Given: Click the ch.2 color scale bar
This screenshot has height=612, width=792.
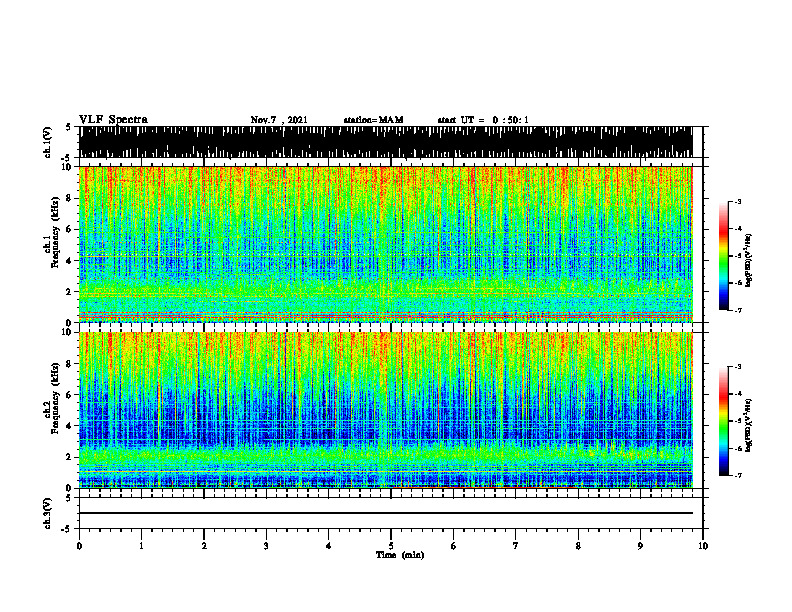Looking at the screenshot, I should (x=724, y=421).
